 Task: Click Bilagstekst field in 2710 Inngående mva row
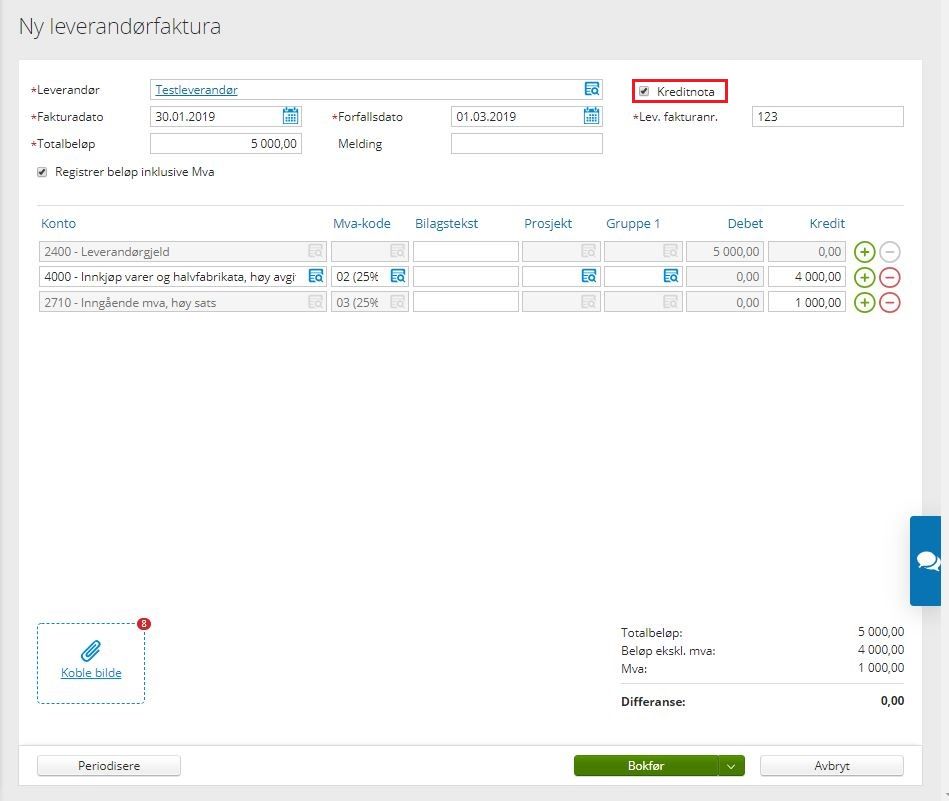click(465, 302)
